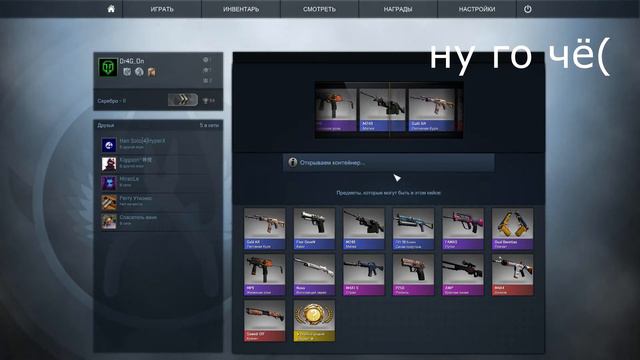Click the case contents caption text

click(389, 193)
